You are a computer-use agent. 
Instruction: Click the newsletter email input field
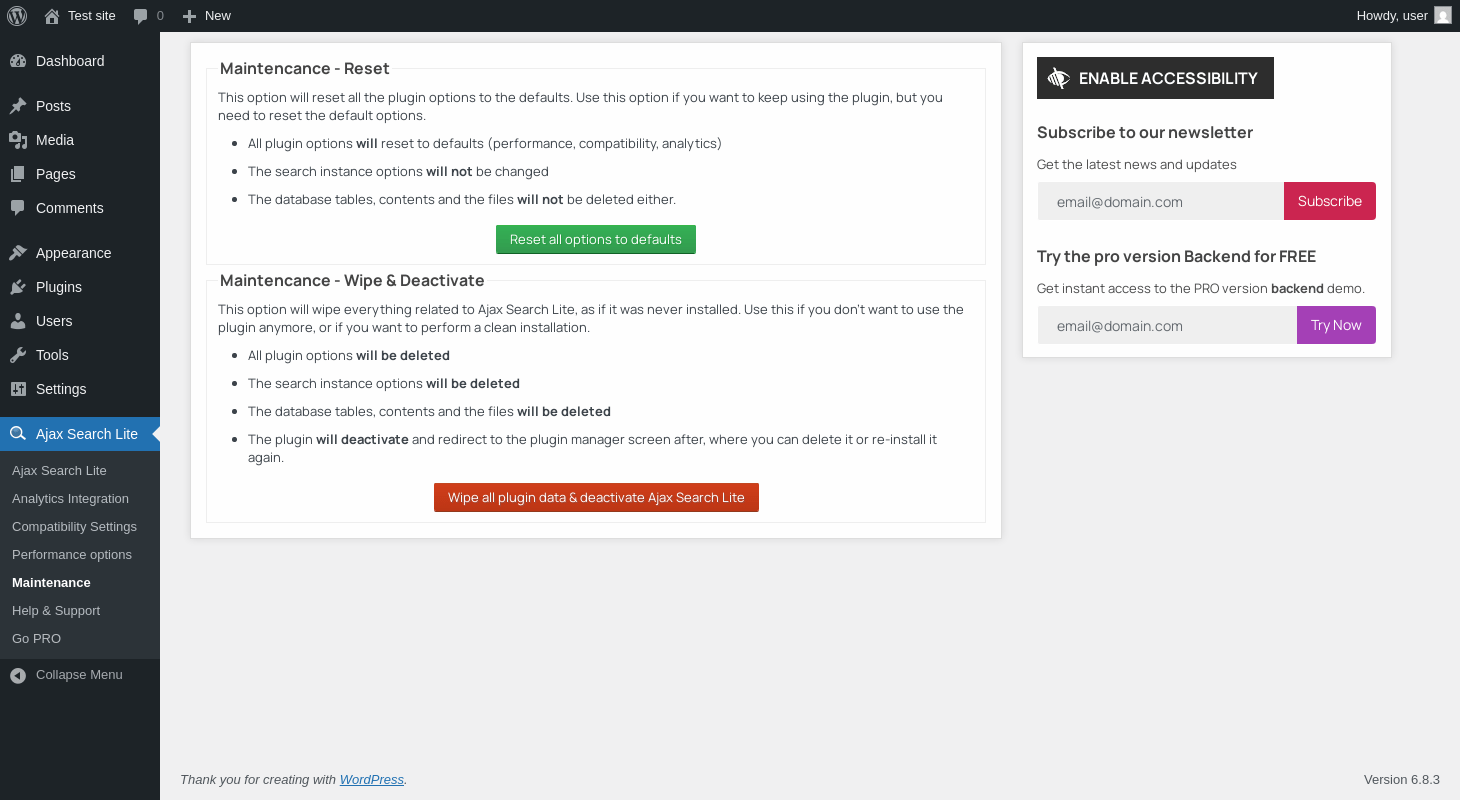tap(1160, 201)
